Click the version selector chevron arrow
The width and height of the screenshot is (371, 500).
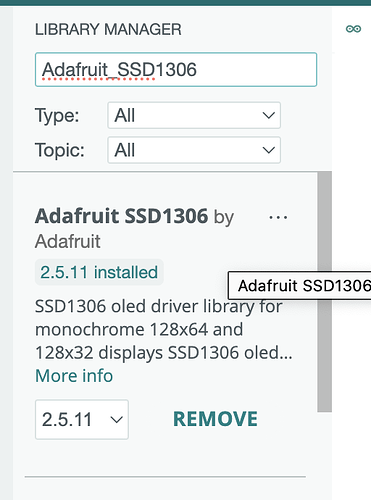pos(117,419)
